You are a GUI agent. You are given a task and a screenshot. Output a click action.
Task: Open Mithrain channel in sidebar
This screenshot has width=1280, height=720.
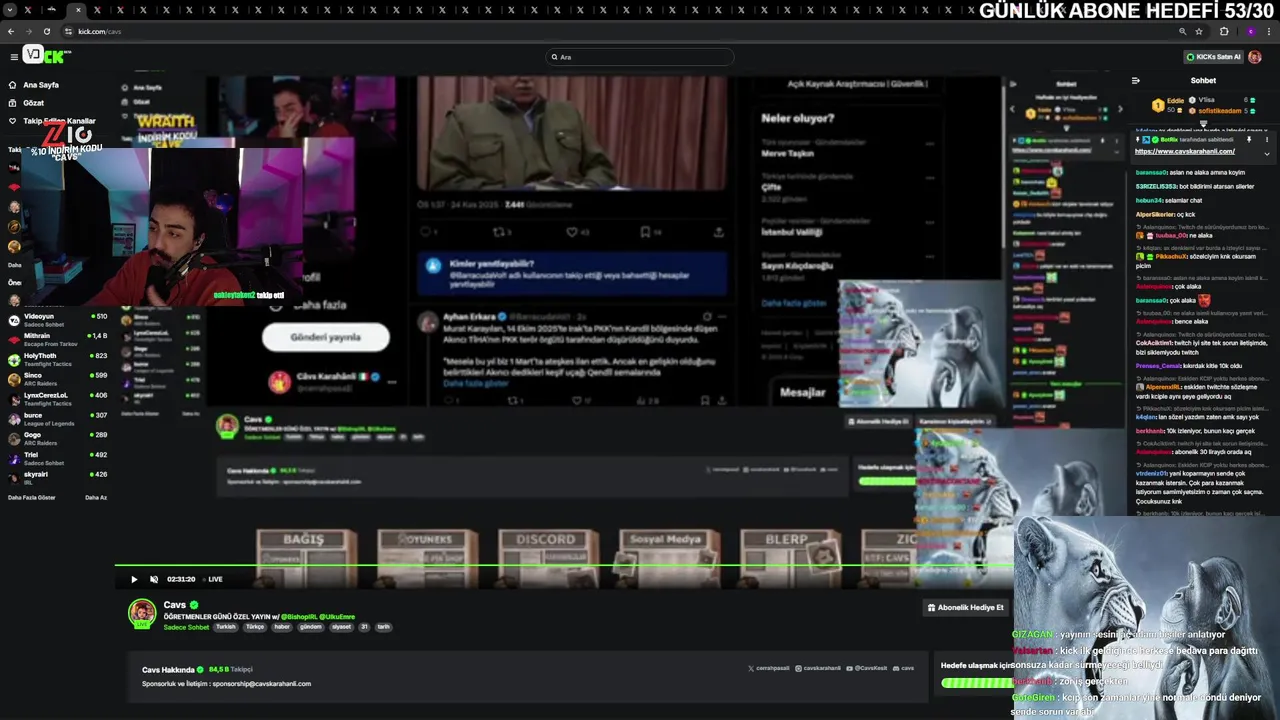[57, 339]
